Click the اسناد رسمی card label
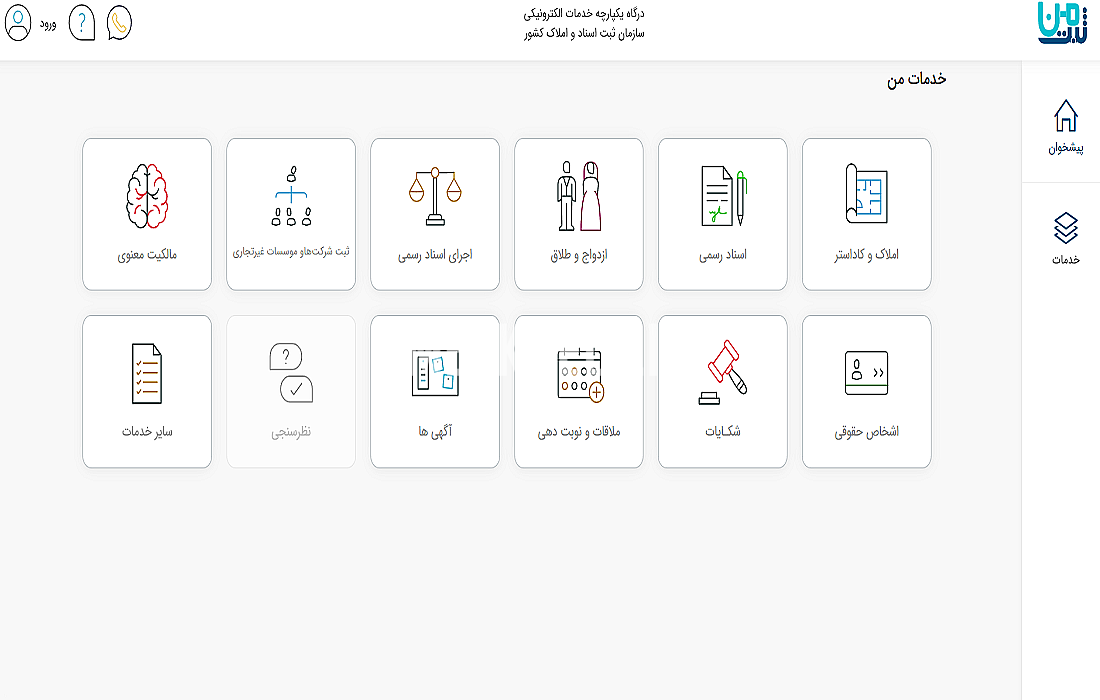The image size is (1100, 700). [x=723, y=255]
